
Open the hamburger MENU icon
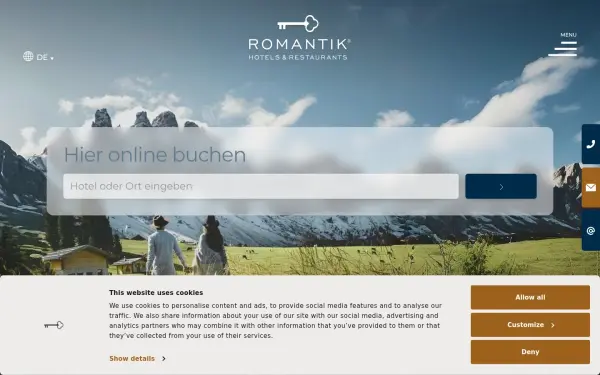click(x=562, y=49)
